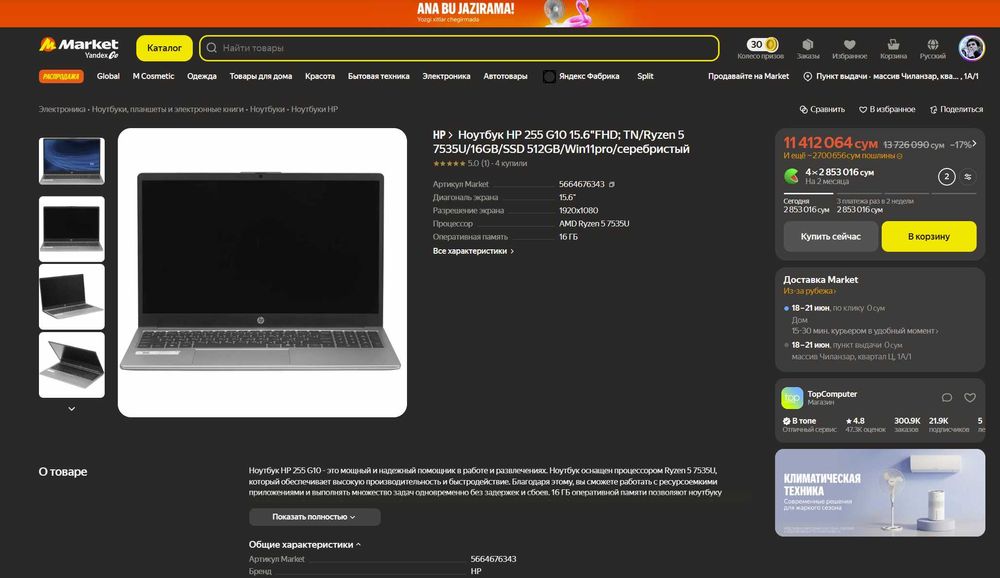1000x578 pixels.
Task: Go to Ноутбуки HP breadcrumb
Action: [x=314, y=110]
